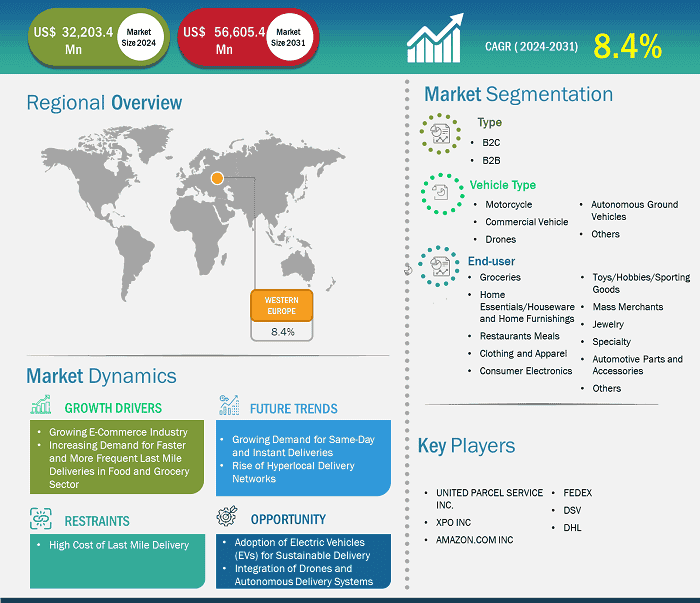Click the Market Size 2024 white circle

pyautogui.click(x=139, y=37)
